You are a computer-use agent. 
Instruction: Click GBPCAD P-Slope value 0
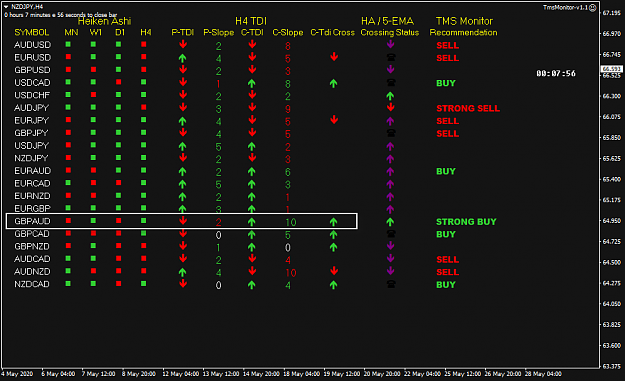click(x=218, y=235)
